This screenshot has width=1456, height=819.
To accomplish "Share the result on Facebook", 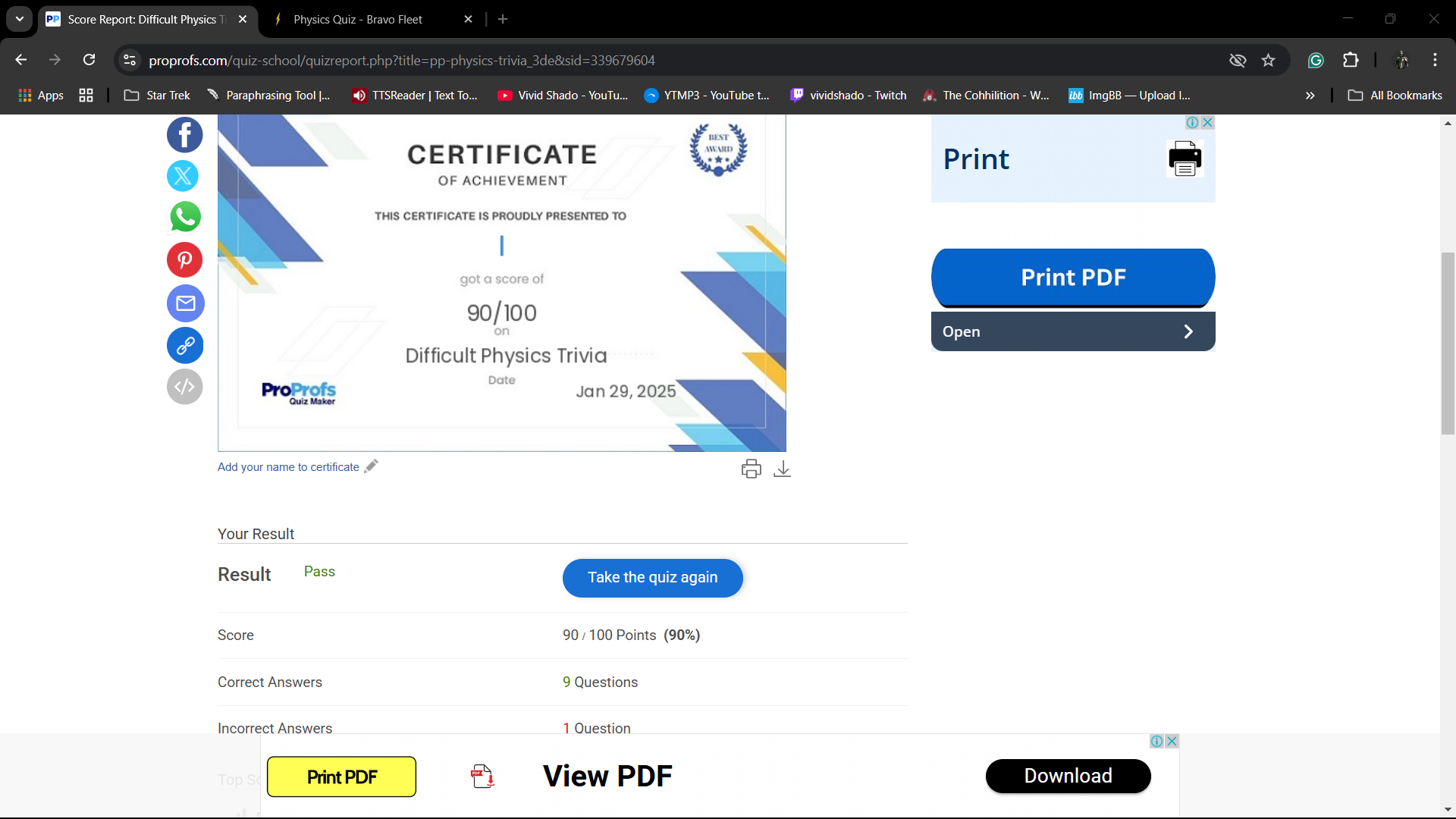I will (185, 135).
